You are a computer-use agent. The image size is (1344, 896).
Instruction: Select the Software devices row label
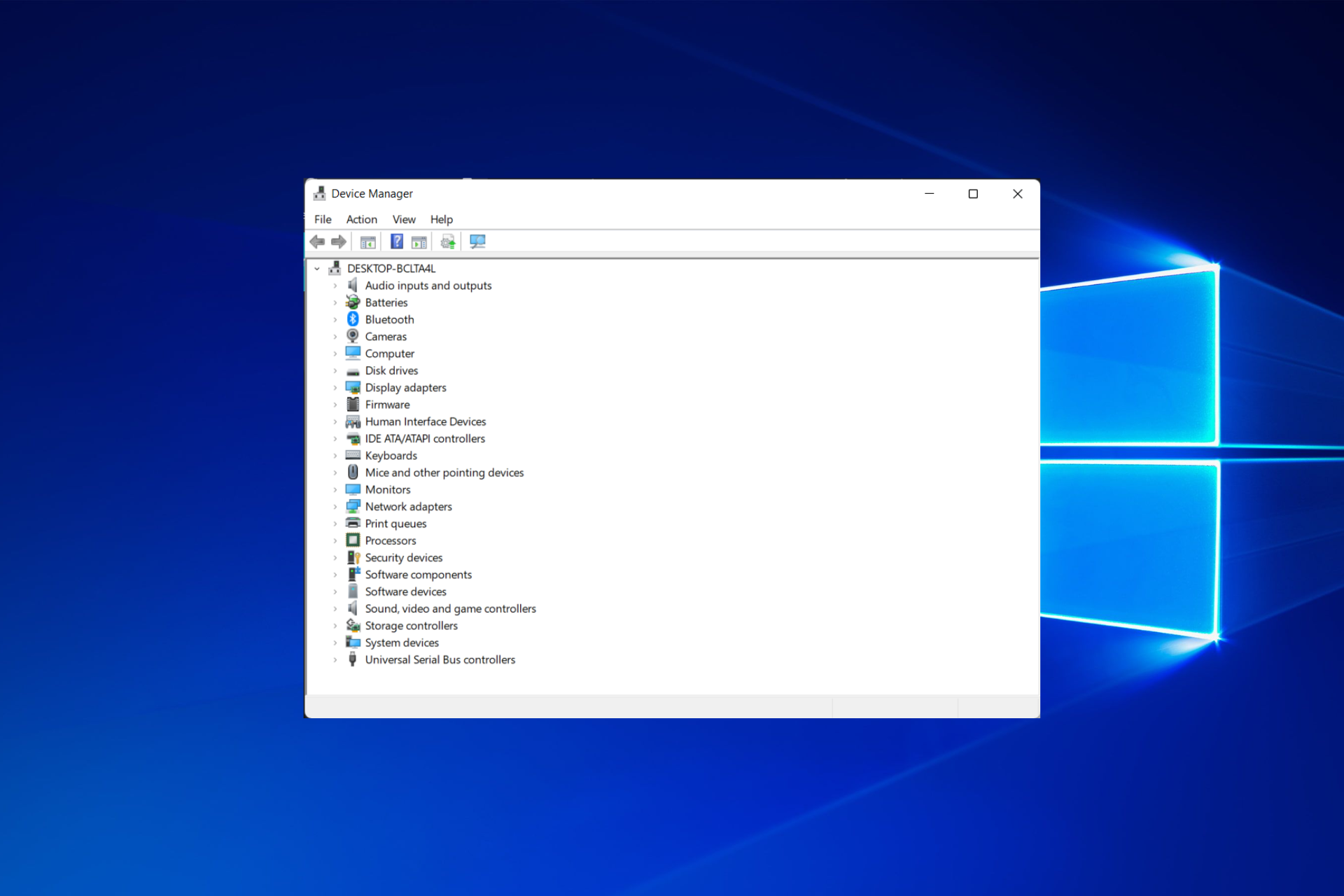click(405, 591)
